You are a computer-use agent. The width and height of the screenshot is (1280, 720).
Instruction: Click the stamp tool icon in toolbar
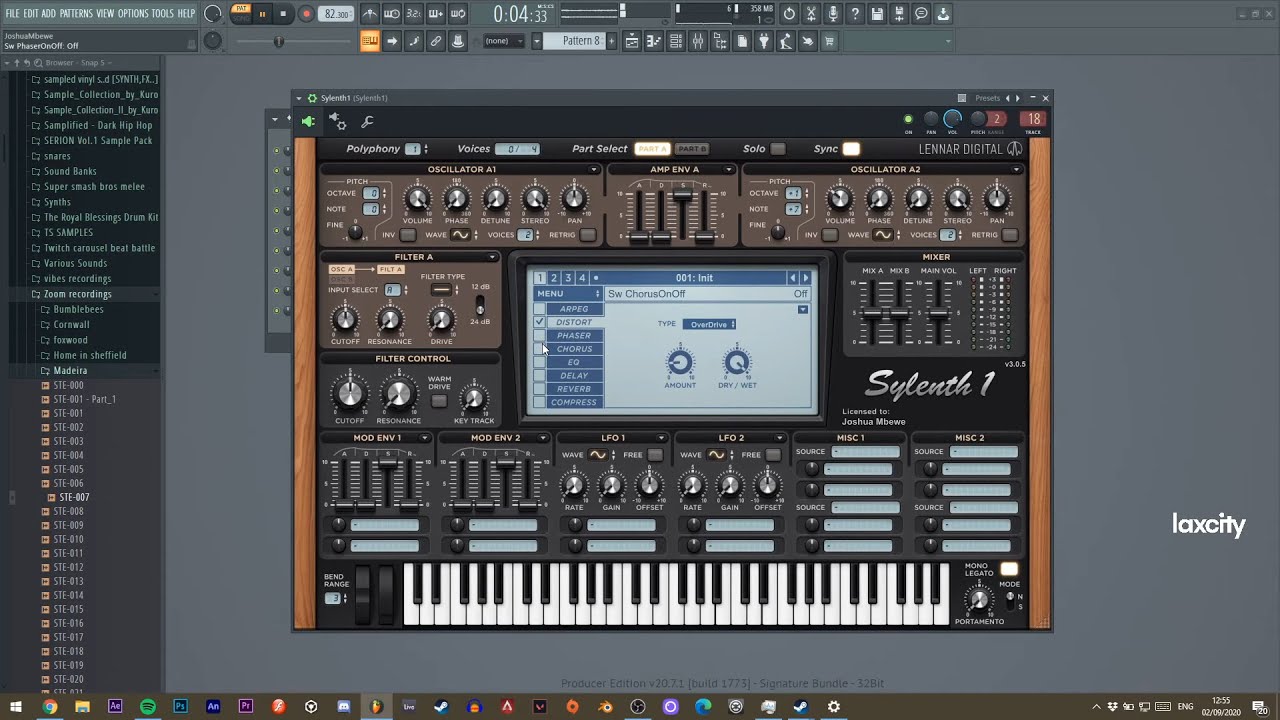(x=458, y=41)
